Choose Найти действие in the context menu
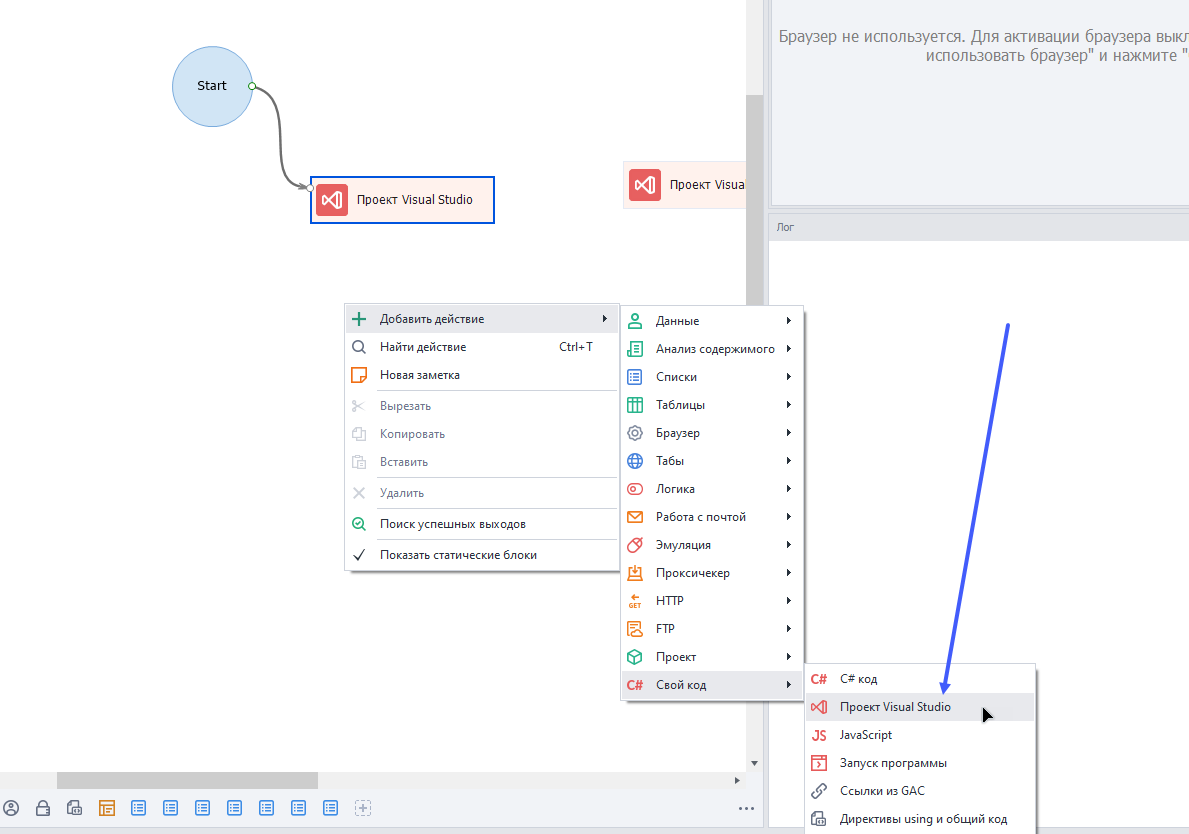The height and width of the screenshot is (834, 1189). pyautogui.click(x=482, y=347)
